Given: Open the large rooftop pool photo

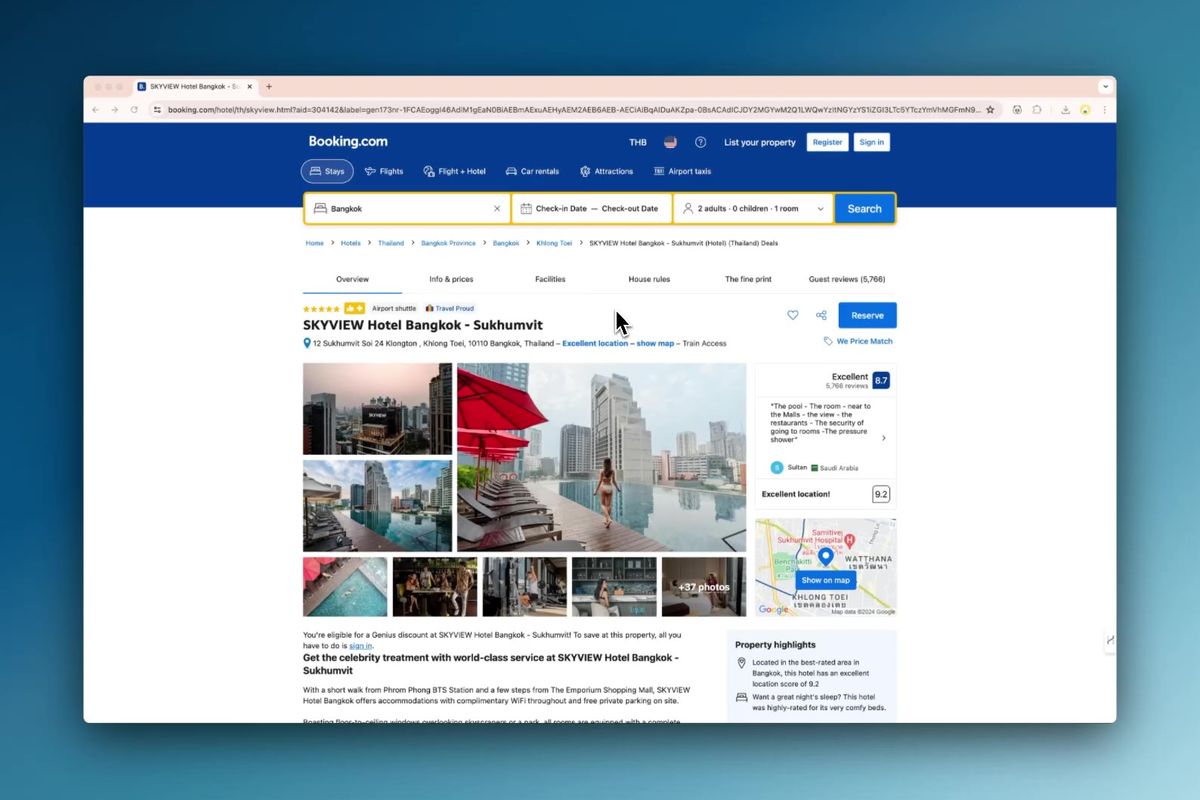Looking at the screenshot, I should click(601, 457).
